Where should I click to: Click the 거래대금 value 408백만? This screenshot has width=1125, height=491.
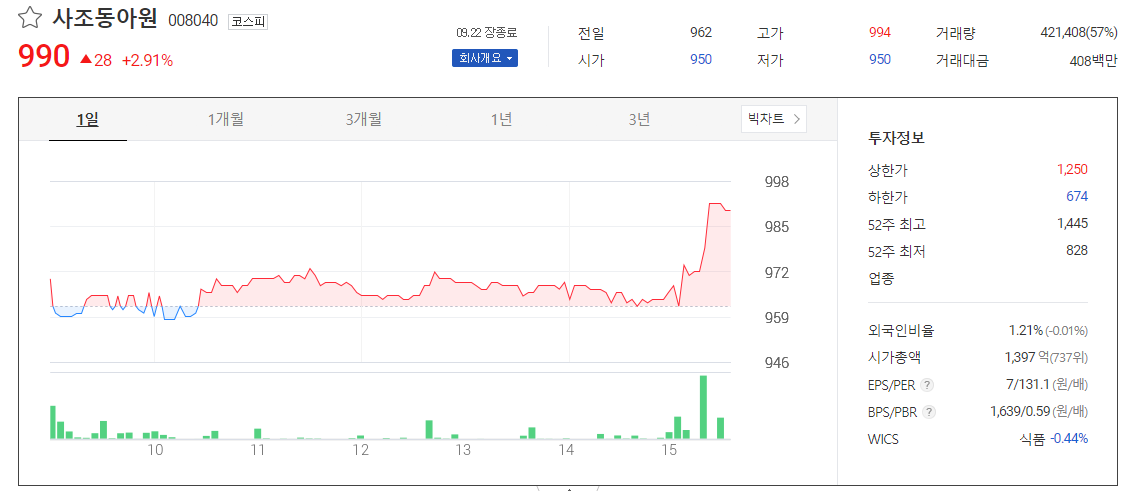1093,60
